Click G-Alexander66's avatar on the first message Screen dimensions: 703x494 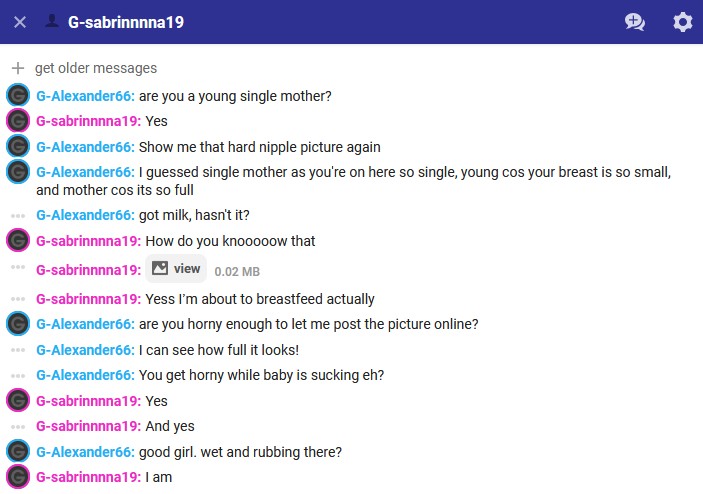(x=17, y=96)
